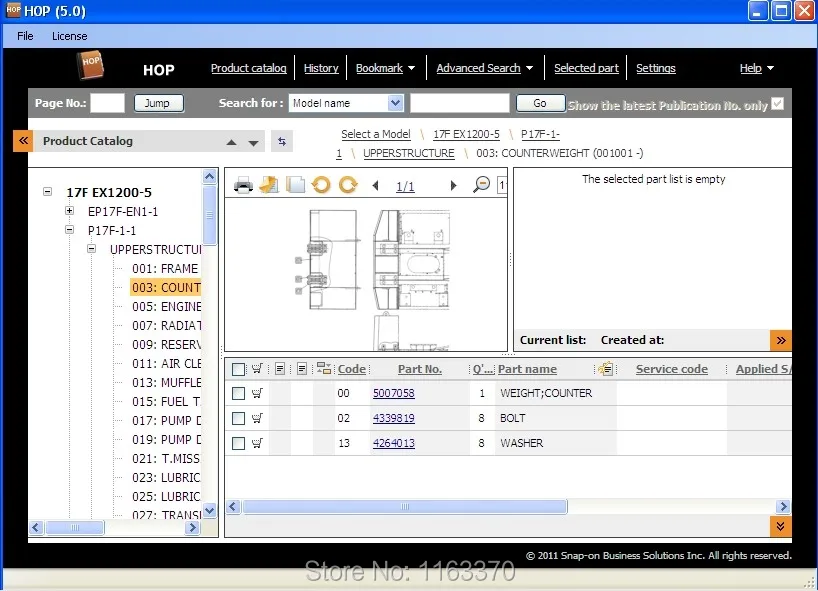Click the second list icon in table header
818x591 pixels.
click(302, 369)
